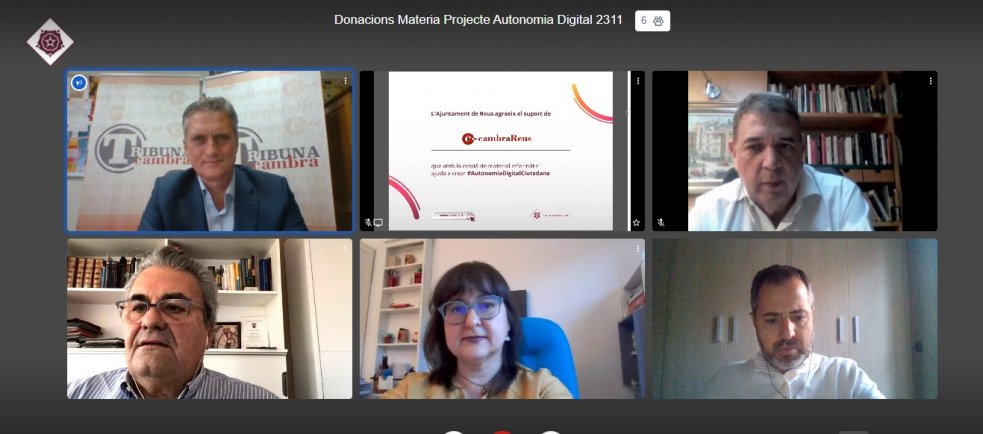Open the three-dot menu on the striped-shirt man's tile
The width and height of the screenshot is (983, 434).
click(345, 249)
